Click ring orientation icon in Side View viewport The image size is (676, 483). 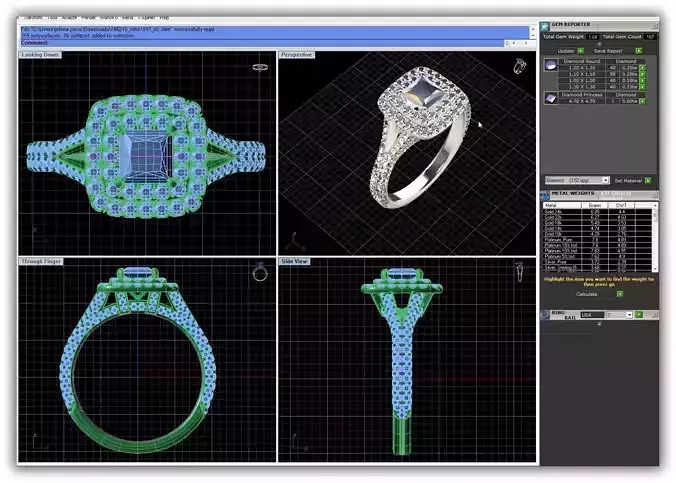pyautogui.click(x=520, y=272)
